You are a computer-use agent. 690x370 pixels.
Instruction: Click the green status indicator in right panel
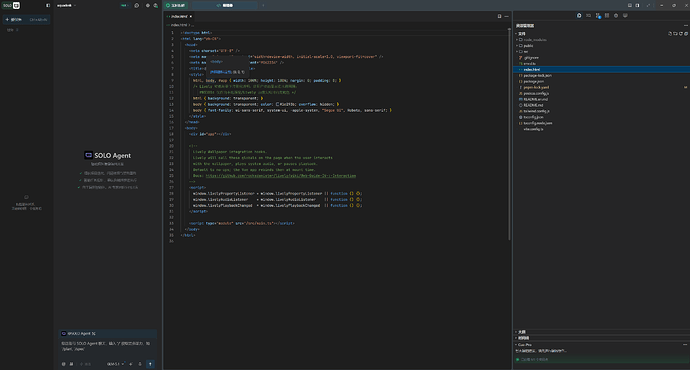(x=518, y=359)
